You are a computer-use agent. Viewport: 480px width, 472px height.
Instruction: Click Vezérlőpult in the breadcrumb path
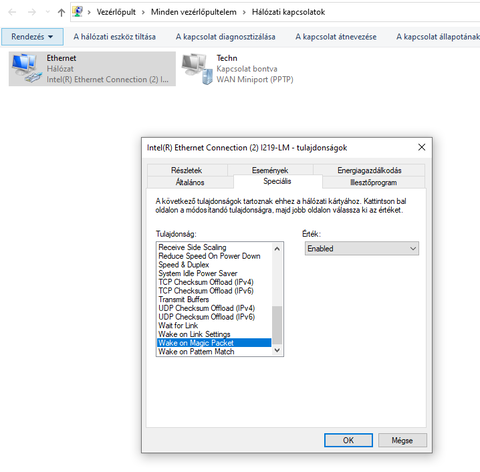click(x=116, y=12)
